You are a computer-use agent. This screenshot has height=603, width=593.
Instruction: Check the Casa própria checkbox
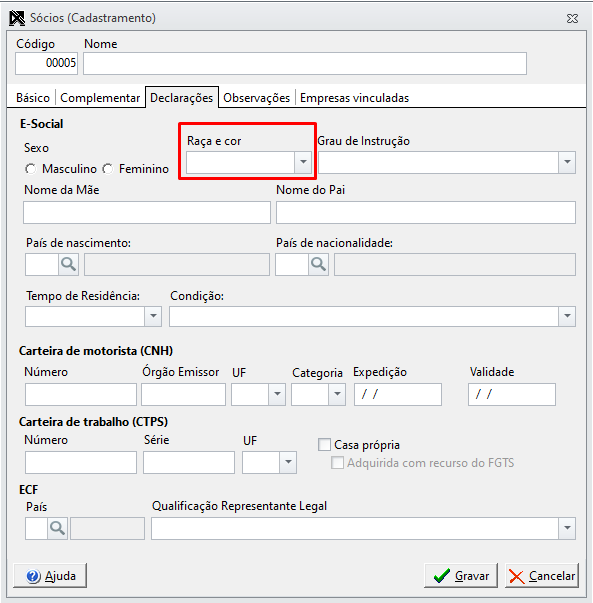tap(324, 445)
